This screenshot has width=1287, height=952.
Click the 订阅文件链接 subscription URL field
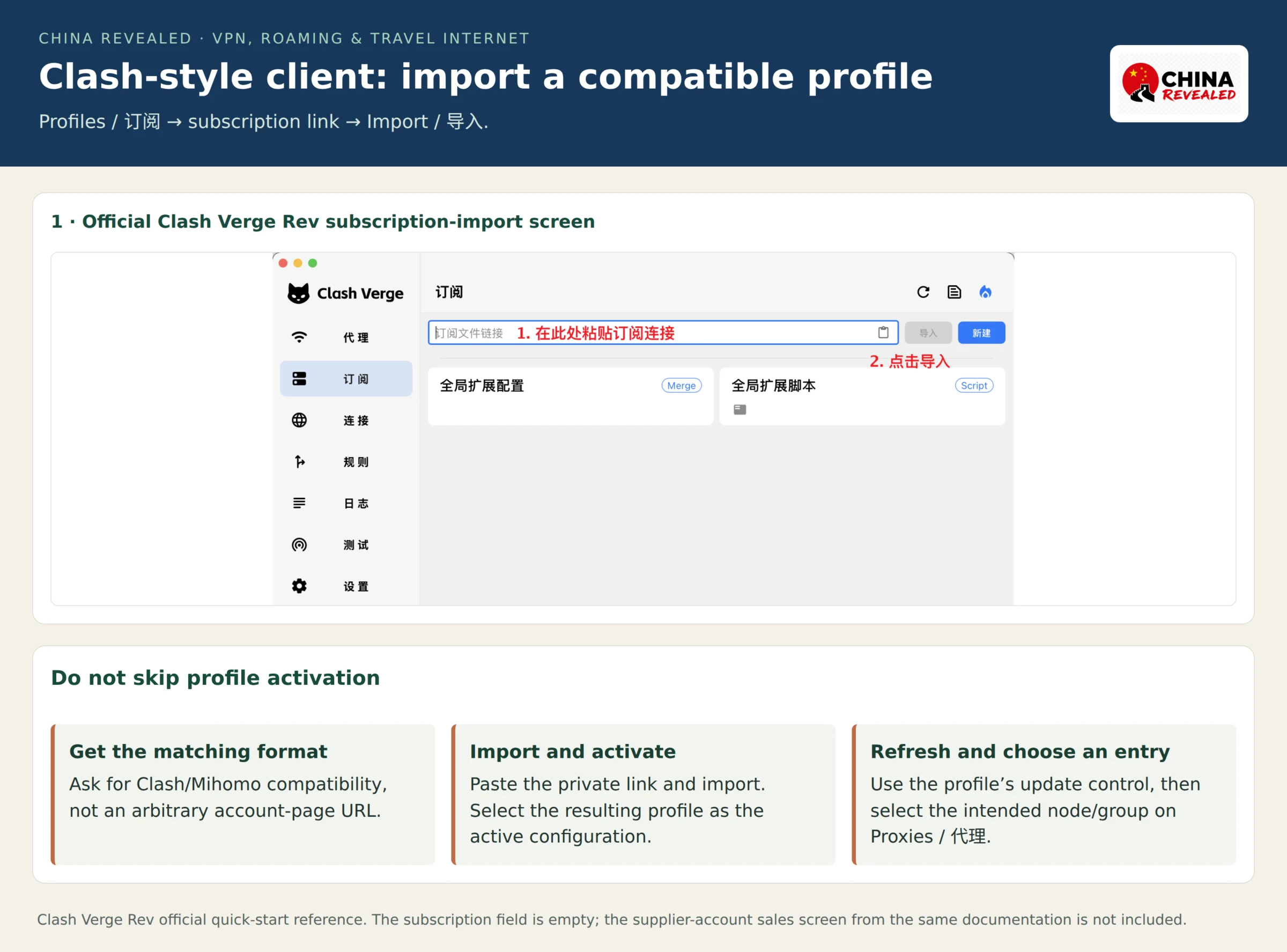[x=663, y=333]
